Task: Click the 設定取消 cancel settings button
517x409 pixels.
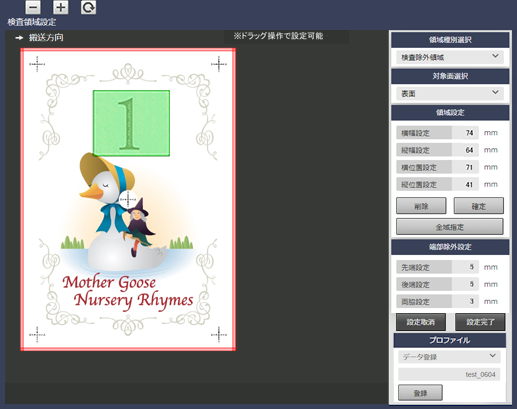Action: (x=421, y=322)
